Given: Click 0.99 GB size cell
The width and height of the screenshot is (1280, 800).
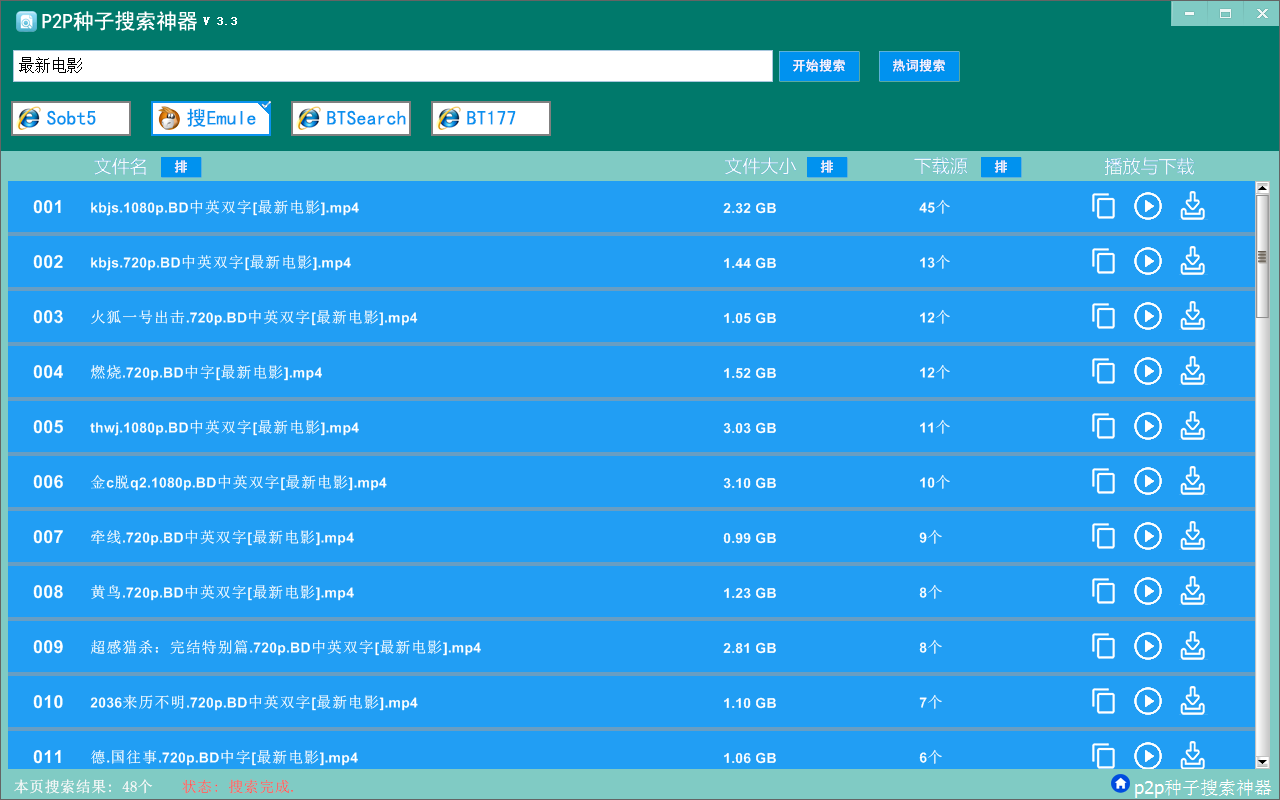Looking at the screenshot, I should 750,537.
